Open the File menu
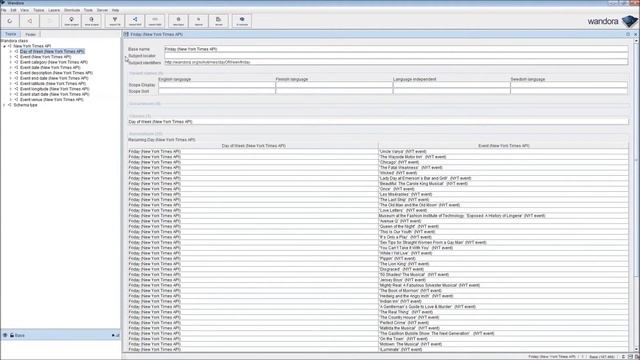Viewport: 640px width, 360px height. (4, 10)
